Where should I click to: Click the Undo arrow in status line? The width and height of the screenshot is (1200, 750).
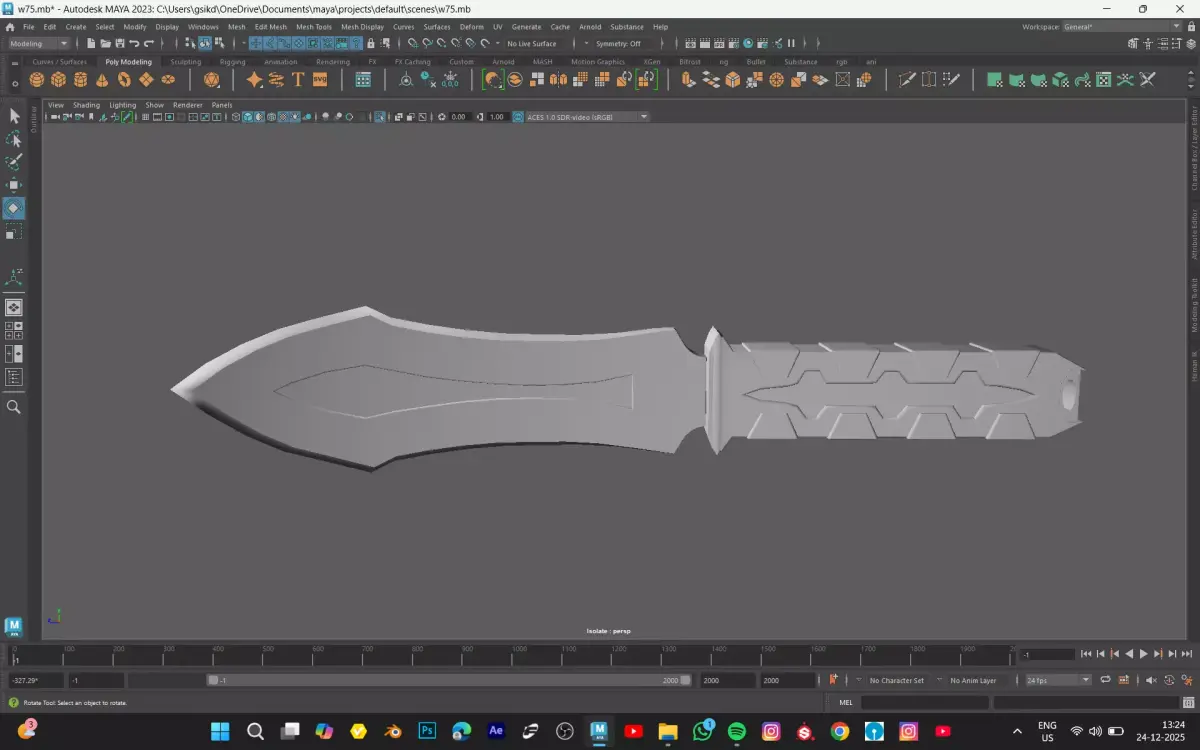click(x=135, y=43)
